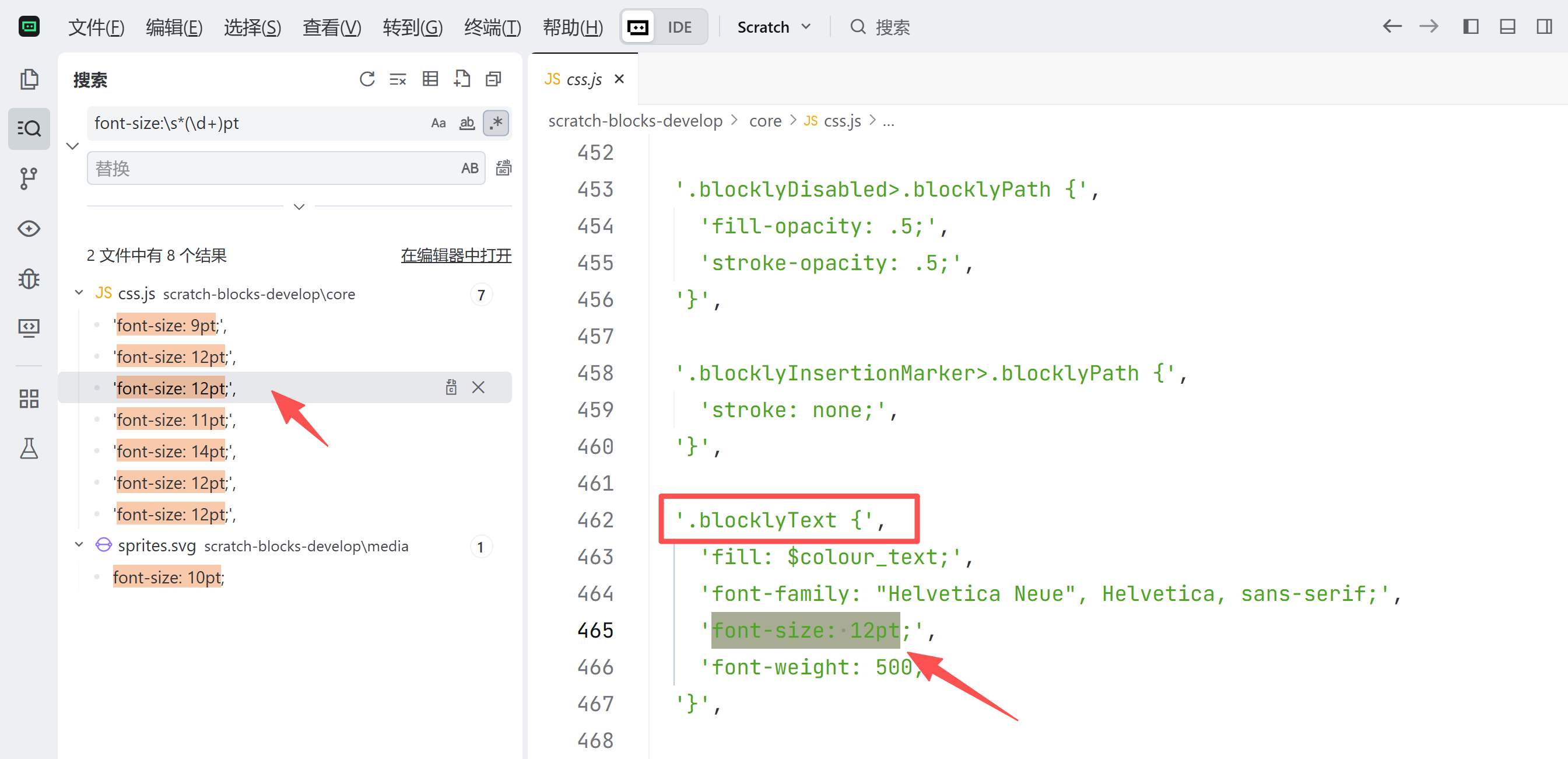
Task: Click Replace All icon beside replace field
Action: pos(503,168)
